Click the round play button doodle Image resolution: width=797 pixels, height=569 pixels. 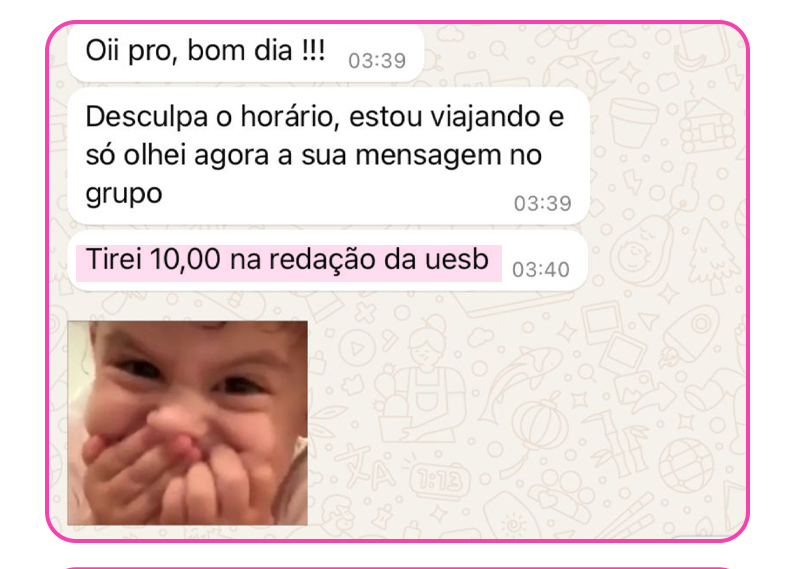point(358,349)
